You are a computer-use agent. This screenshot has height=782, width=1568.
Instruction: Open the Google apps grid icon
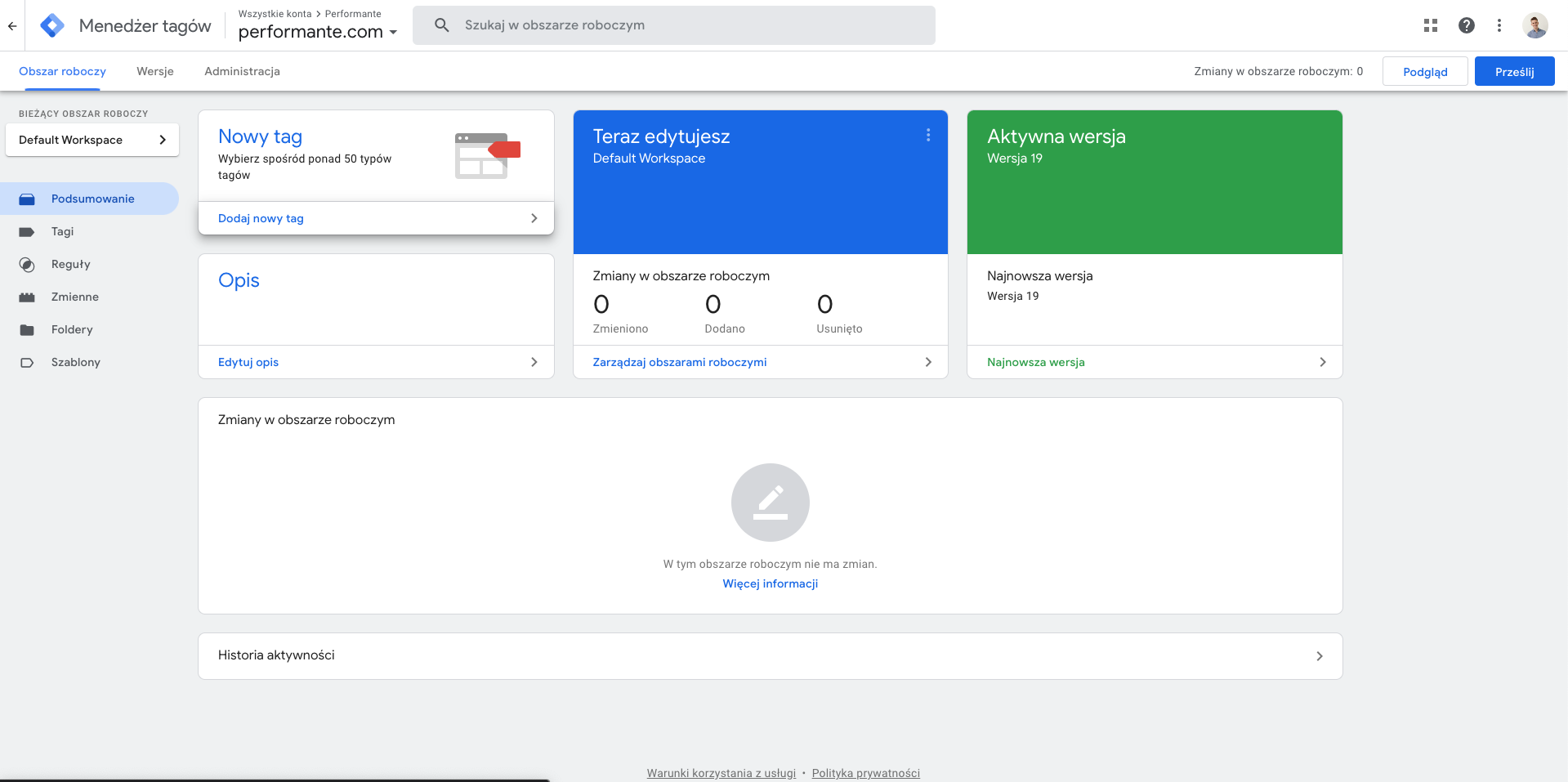1431,25
